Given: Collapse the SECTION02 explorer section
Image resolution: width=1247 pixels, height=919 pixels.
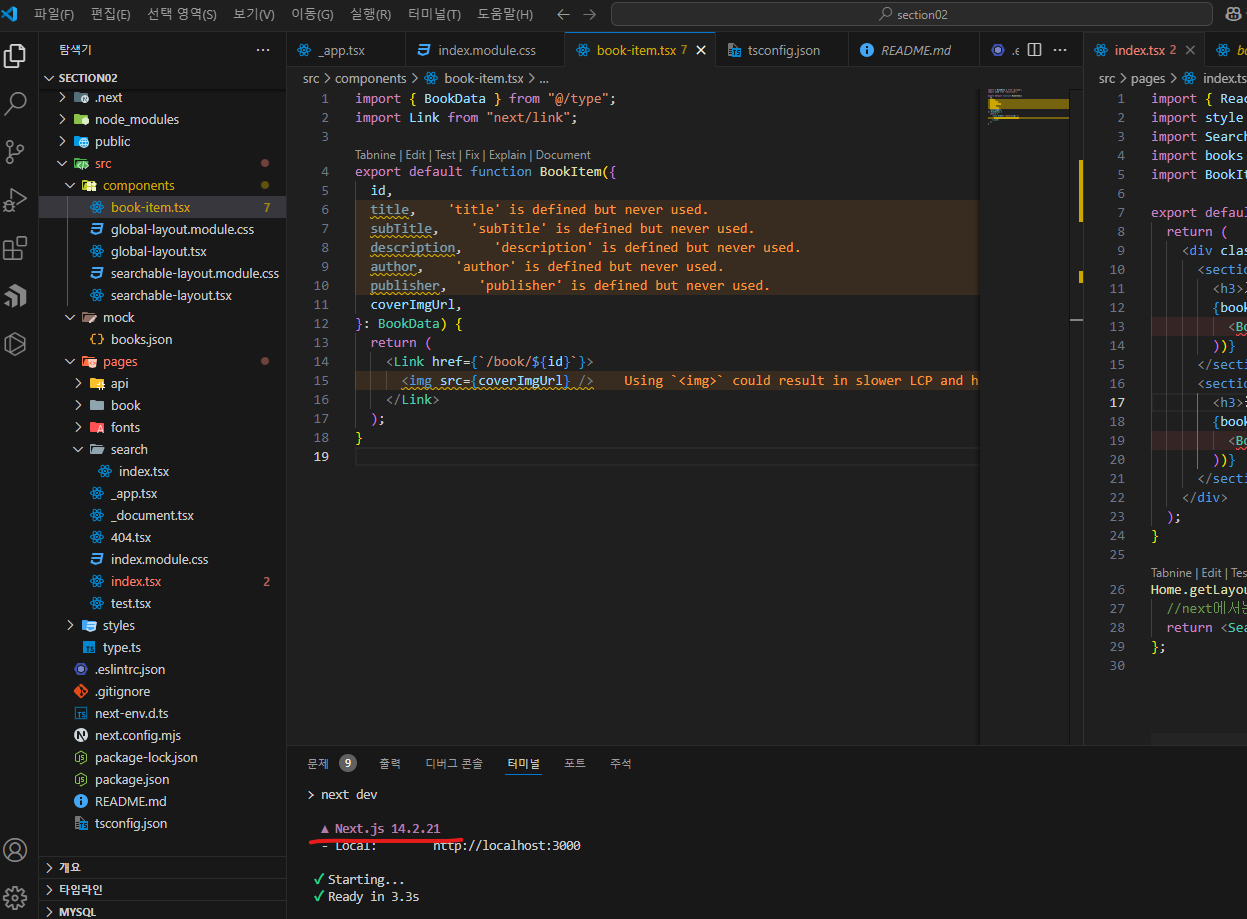Looking at the screenshot, I should click(50, 78).
